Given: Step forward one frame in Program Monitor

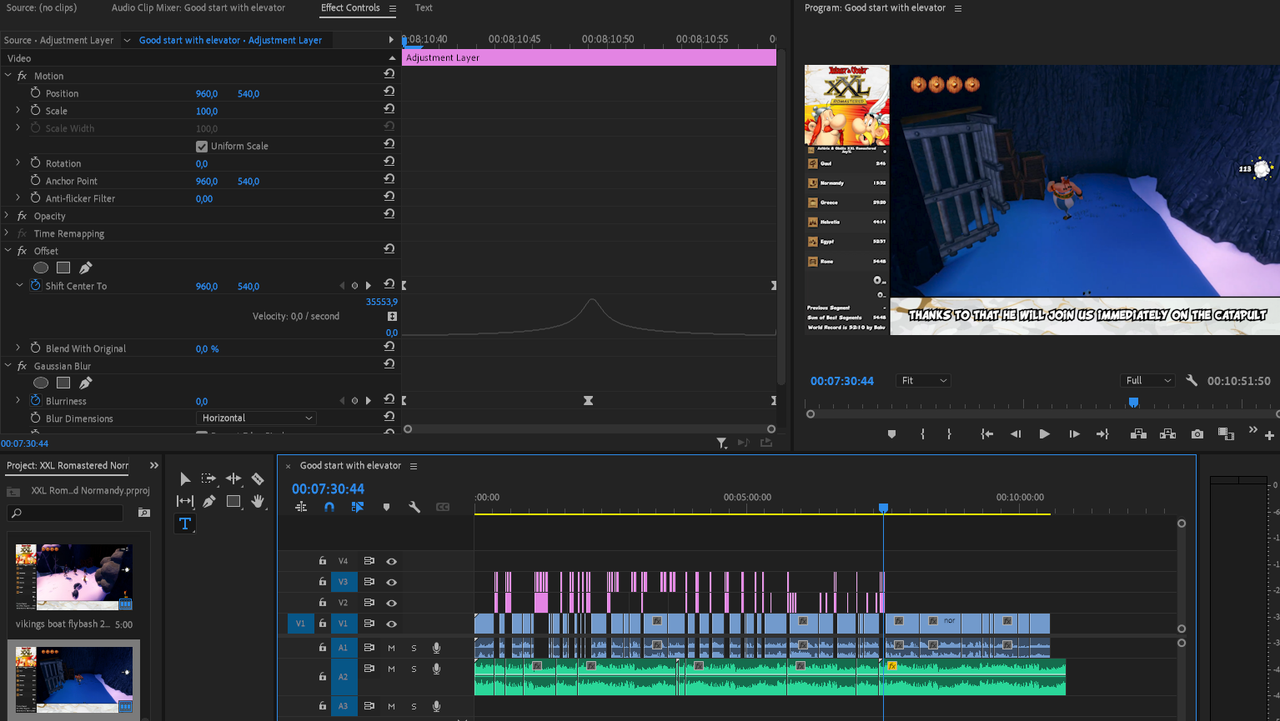Looking at the screenshot, I should click(x=1074, y=434).
